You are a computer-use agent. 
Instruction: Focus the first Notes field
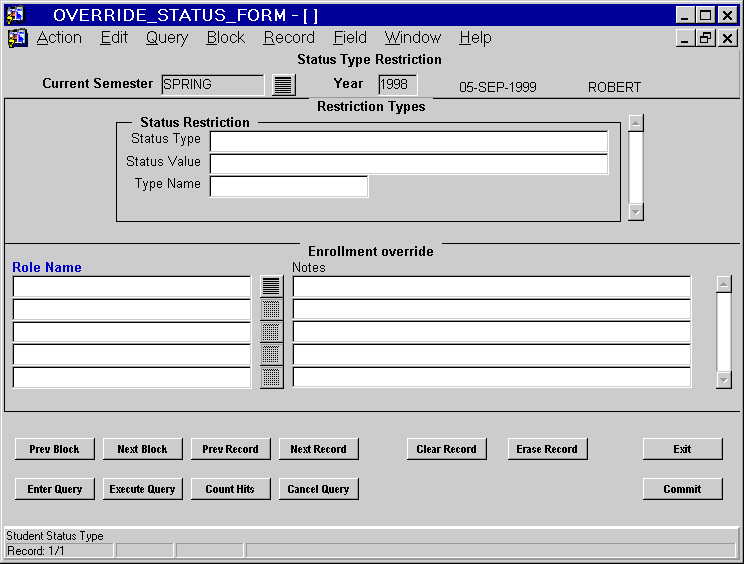click(x=492, y=287)
